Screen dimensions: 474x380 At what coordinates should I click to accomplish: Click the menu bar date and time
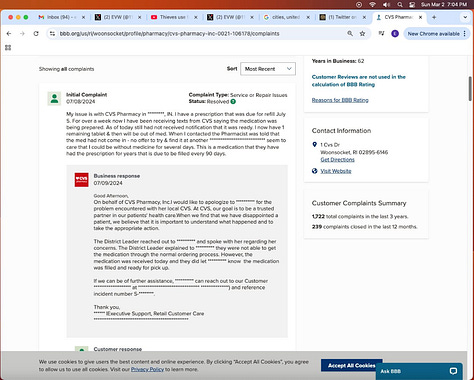(443, 5)
